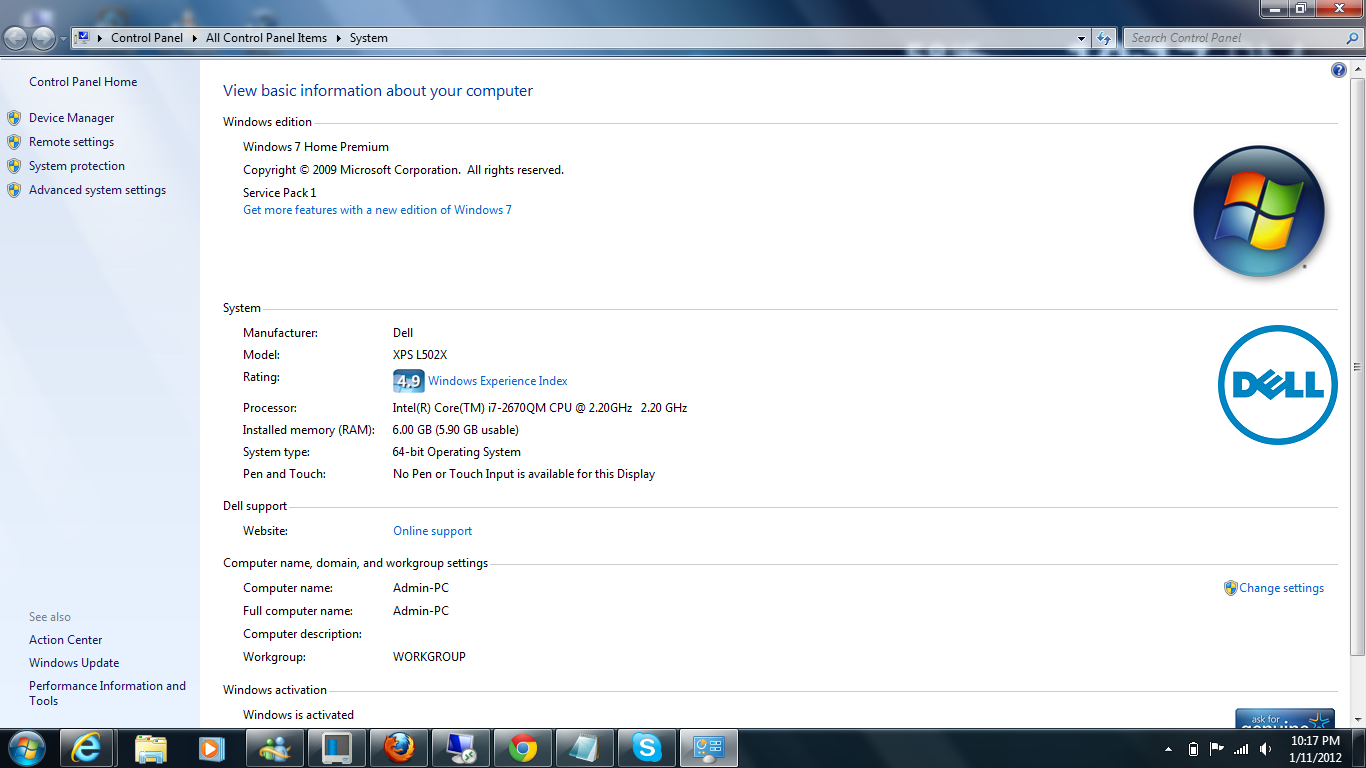Click the help question mark icon
The height and width of the screenshot is (768, 1366).
pyautogui.click(x=1339, y=70)
